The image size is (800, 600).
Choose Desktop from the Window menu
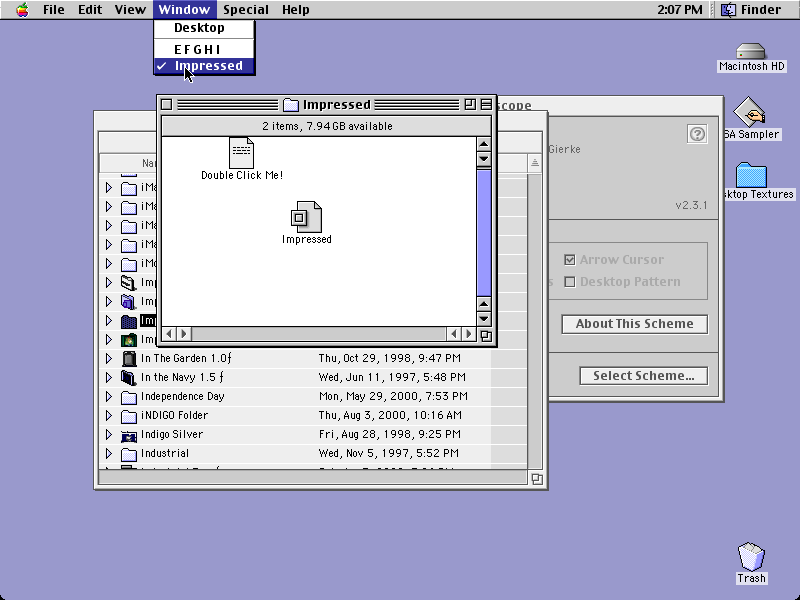[x=204, y=28]
